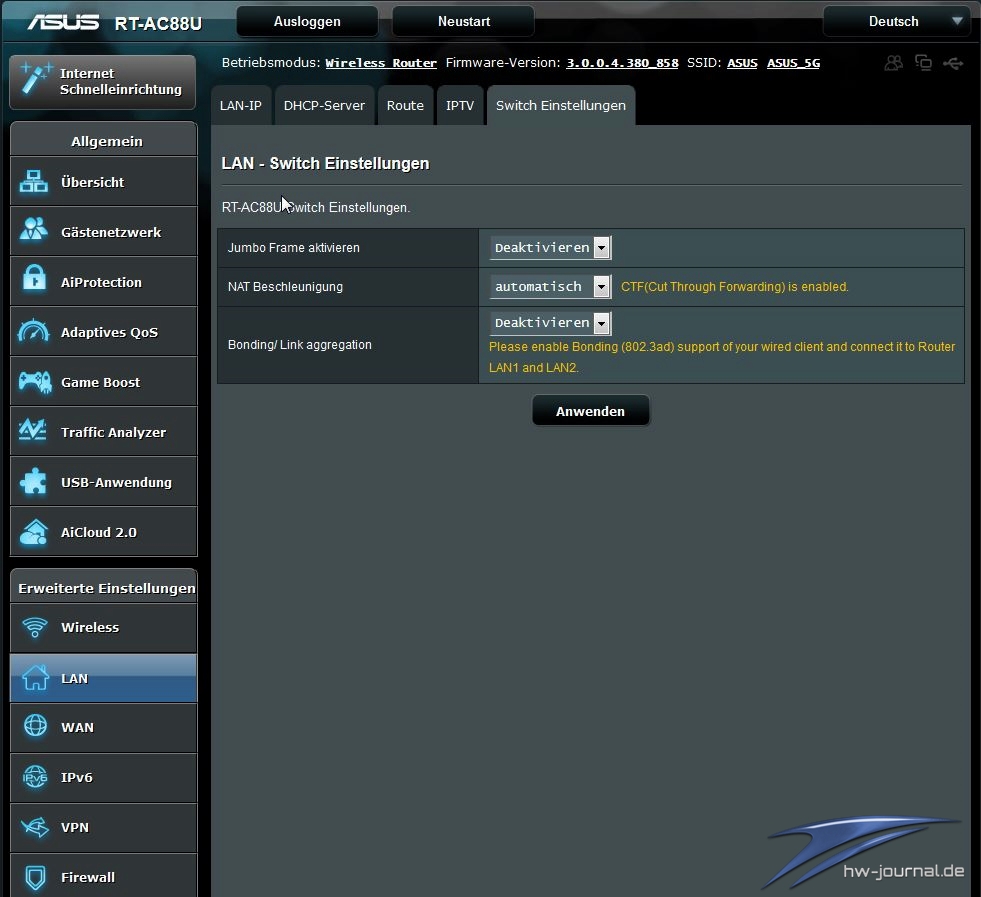Open the Bonding/Link aggregation dropdown

point(551,323)
